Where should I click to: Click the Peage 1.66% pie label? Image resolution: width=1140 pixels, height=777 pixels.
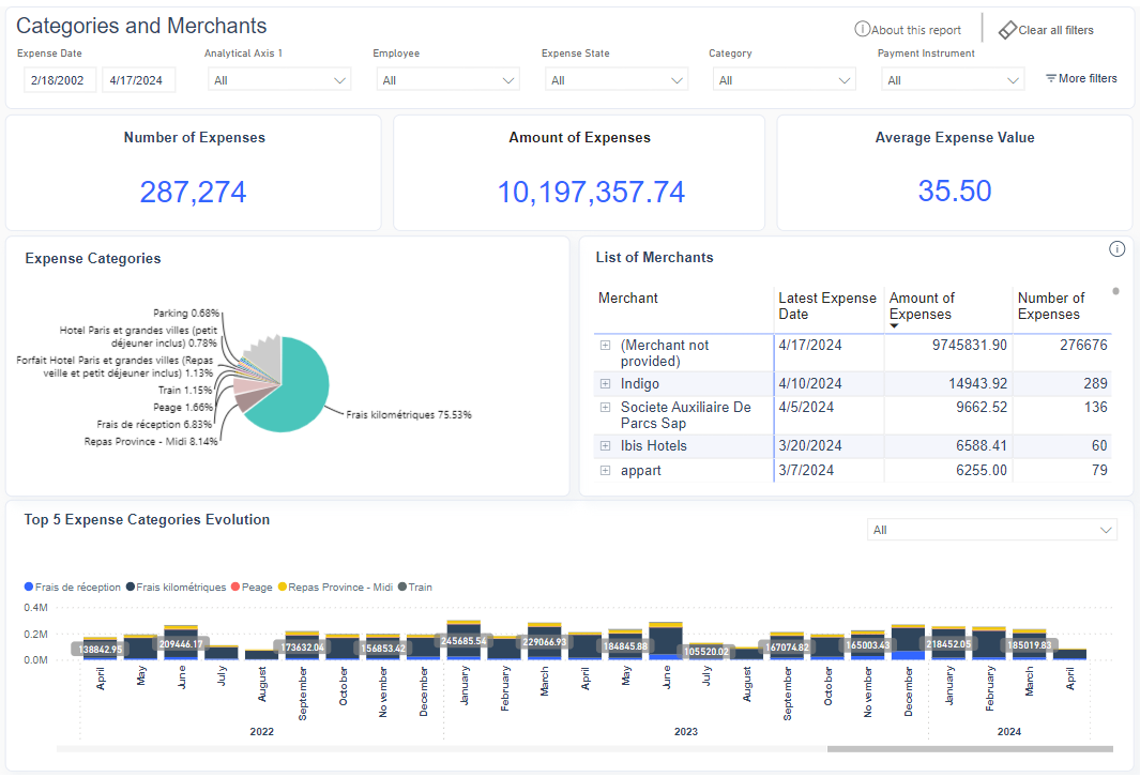point(183,407)
